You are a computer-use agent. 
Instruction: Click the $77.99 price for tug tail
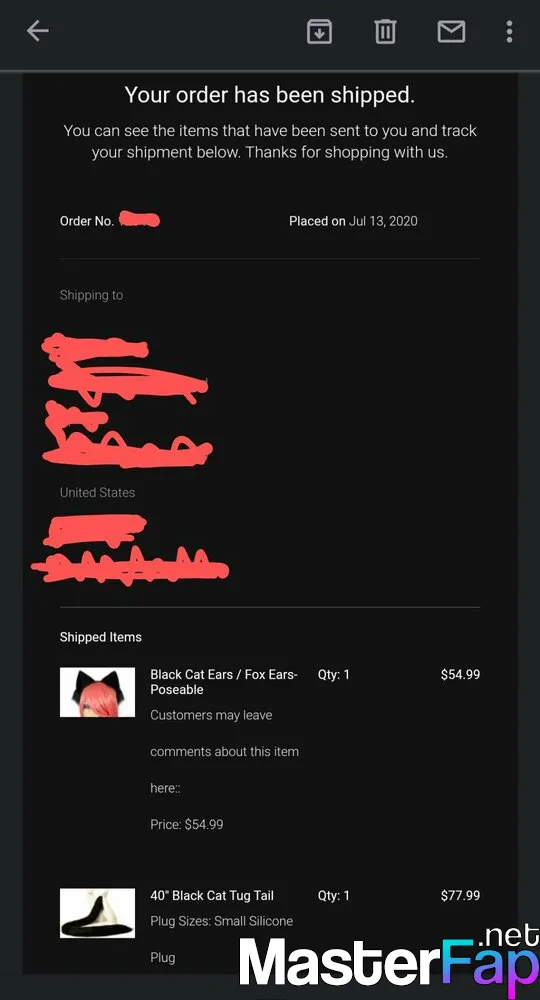coord(460,895)
